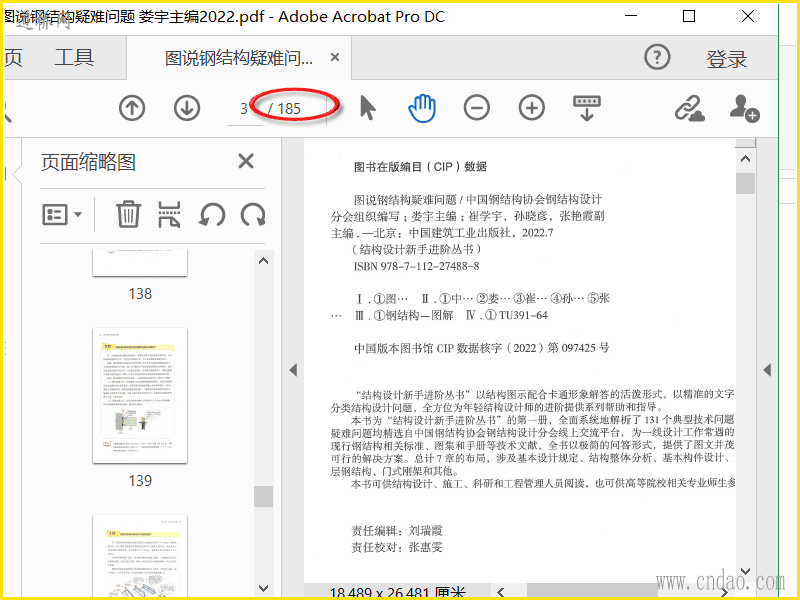
Task: Select the arrow selection tool
Action: pyautogui.click(x=367, y=108)
